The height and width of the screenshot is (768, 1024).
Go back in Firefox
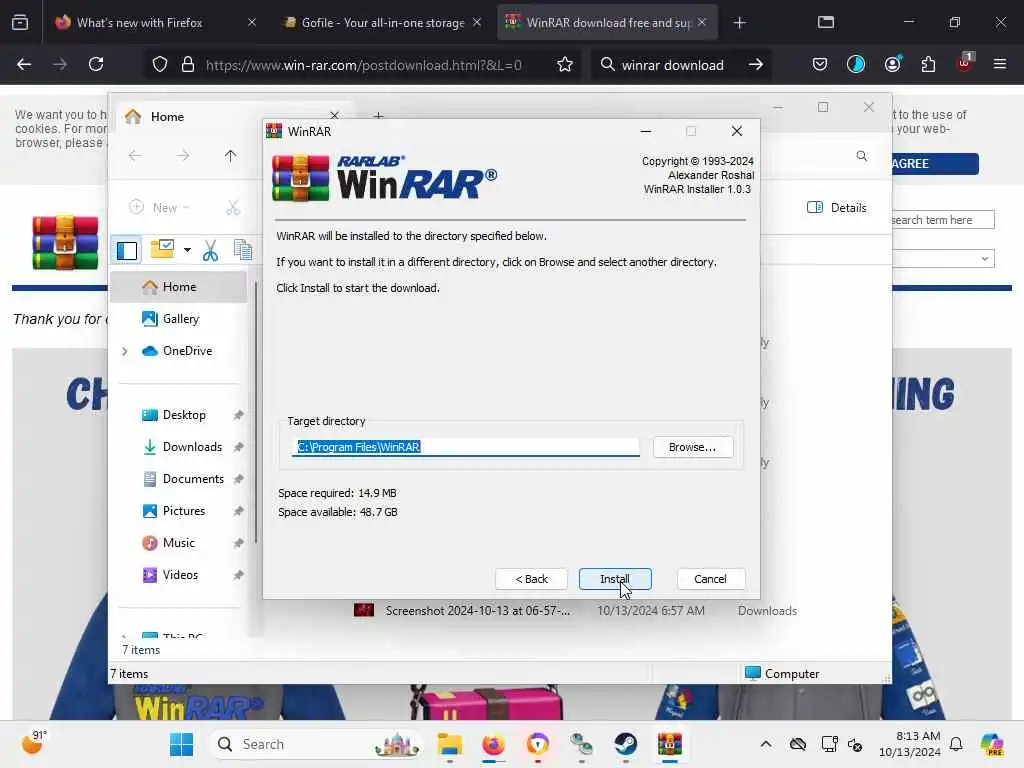(24, 64)
